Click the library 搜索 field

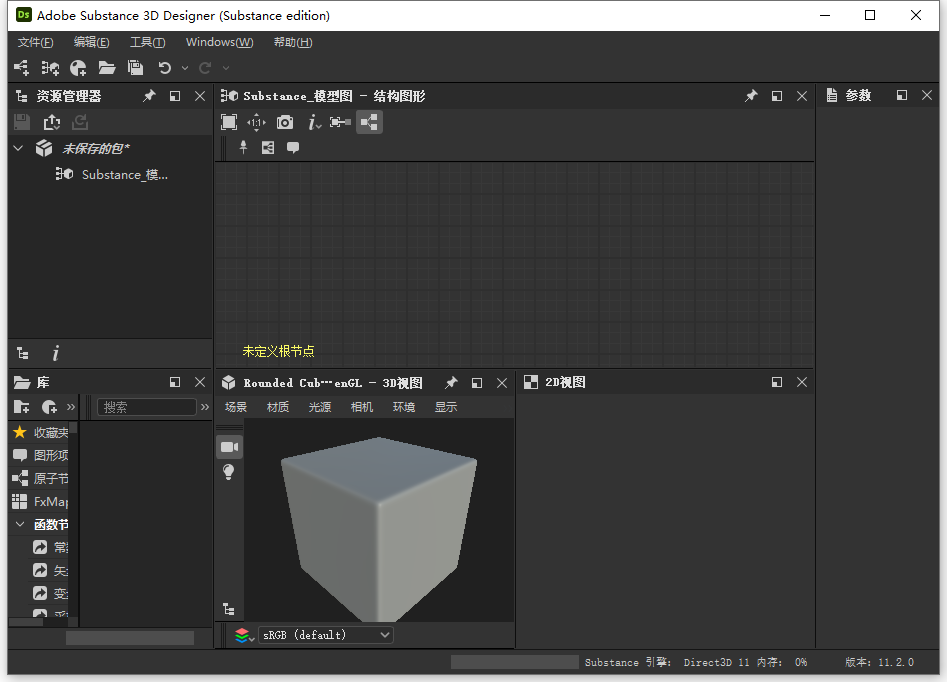(x=147, y=407)
